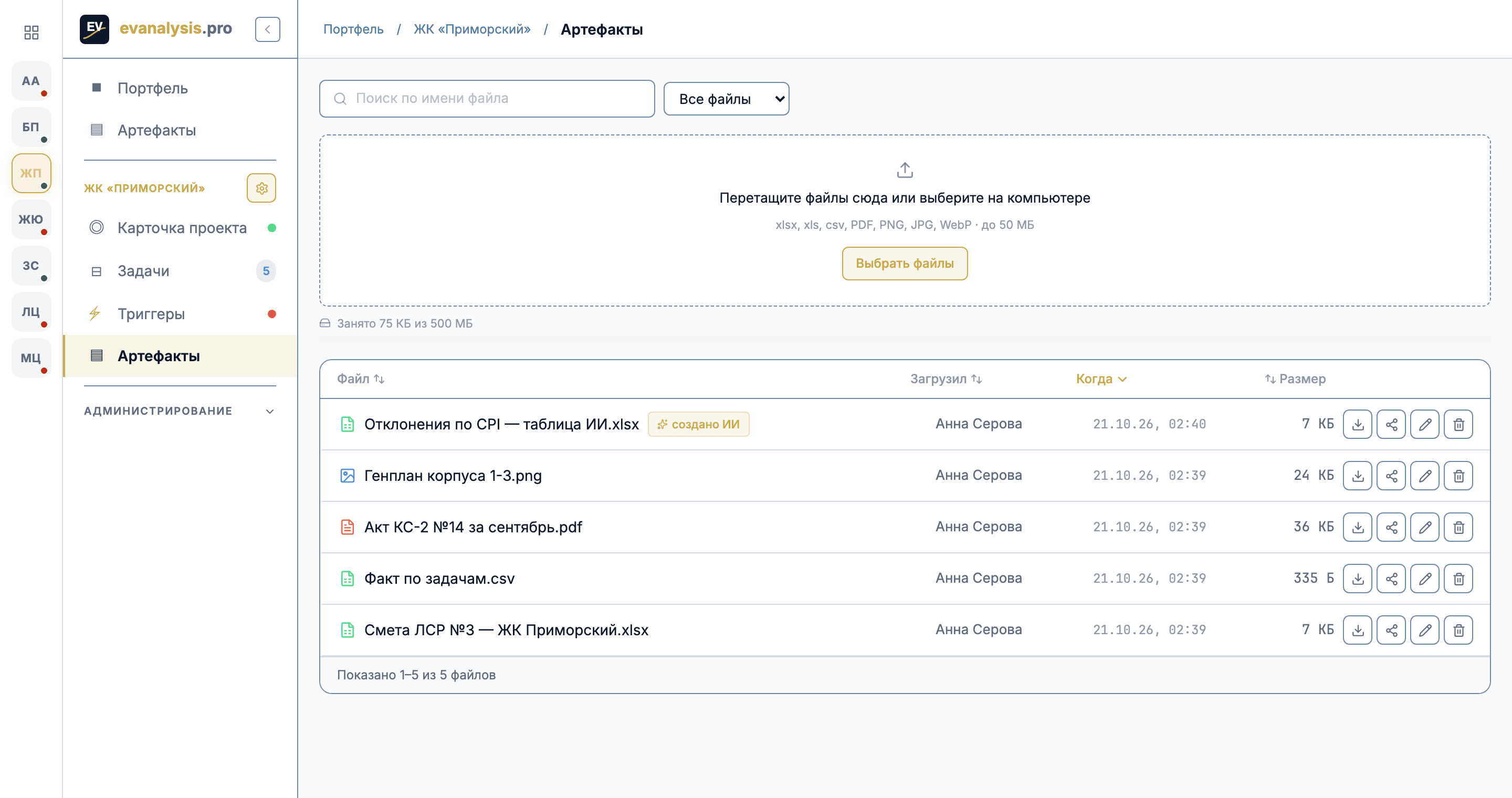1512x798 pixels.
Task: Switch to project АА avatar
Action: pyautogui.click(x=31, y=81)
